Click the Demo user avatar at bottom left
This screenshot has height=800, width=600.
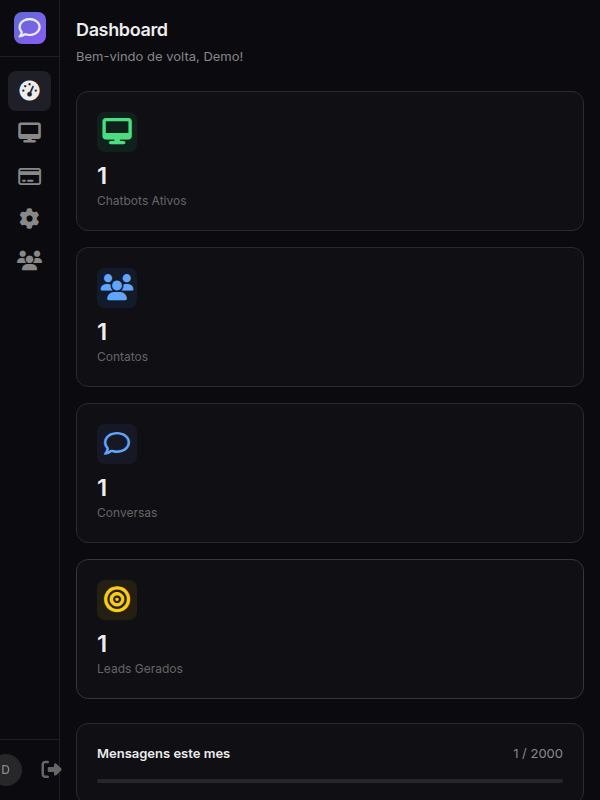click(x=8, y=770)
